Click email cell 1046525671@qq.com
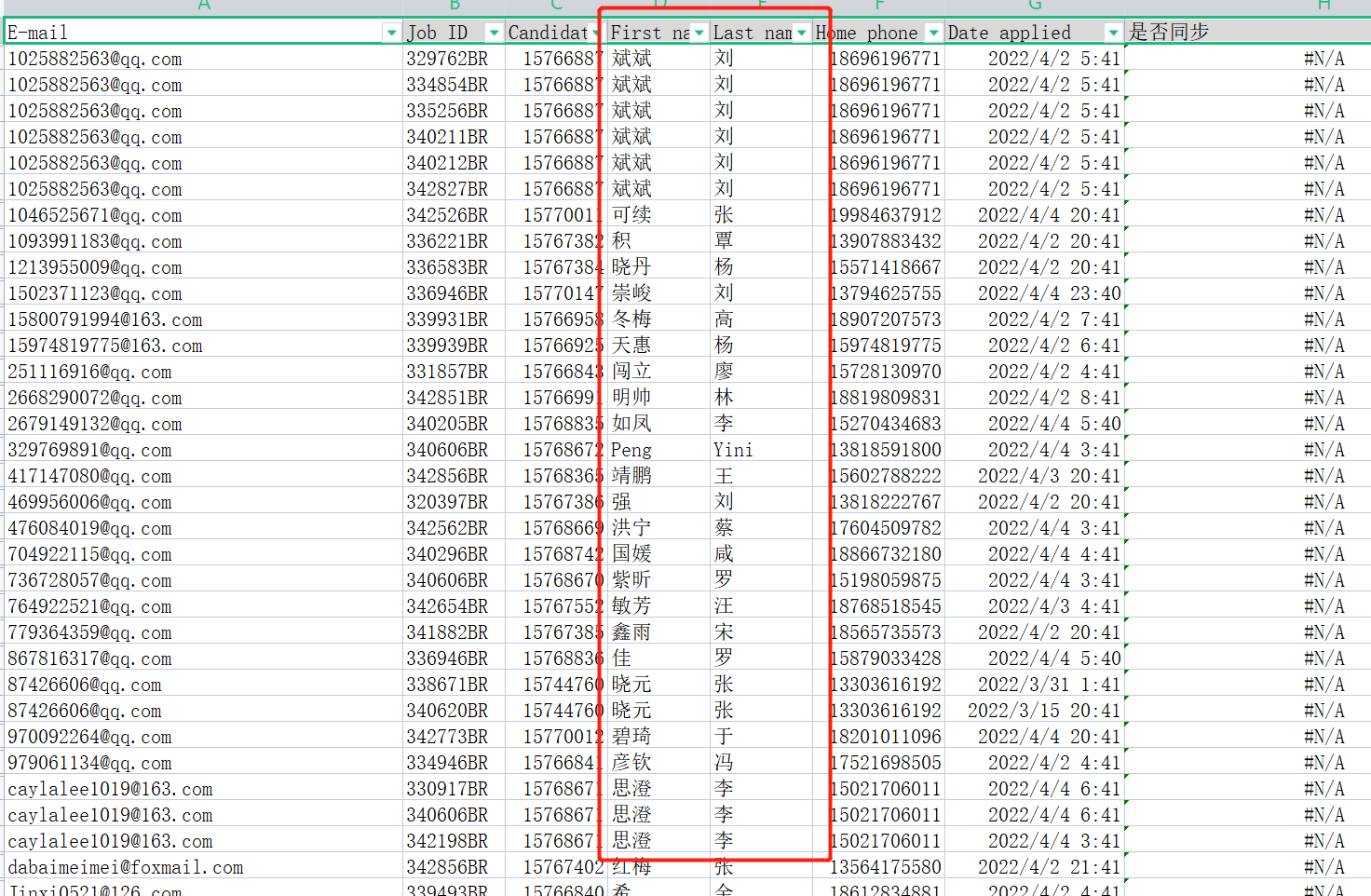Image resolution: width=1371 pixels, height=896 pixels. (x=95, y=215)
